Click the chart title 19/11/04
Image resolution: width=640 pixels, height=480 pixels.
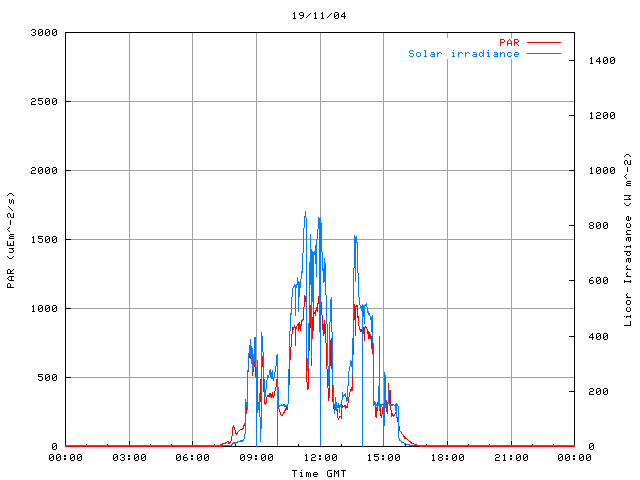[319, 16]
